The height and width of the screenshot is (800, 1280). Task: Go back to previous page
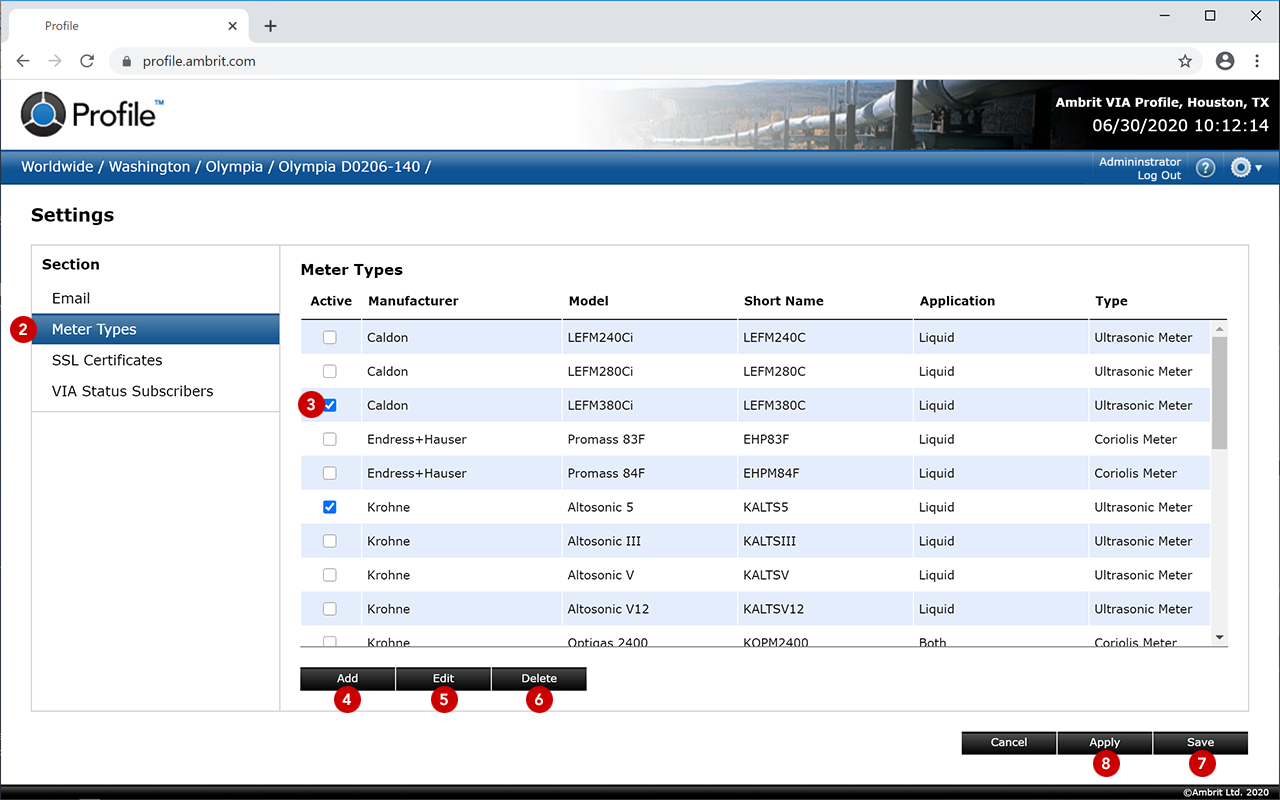tap(23, 61)
